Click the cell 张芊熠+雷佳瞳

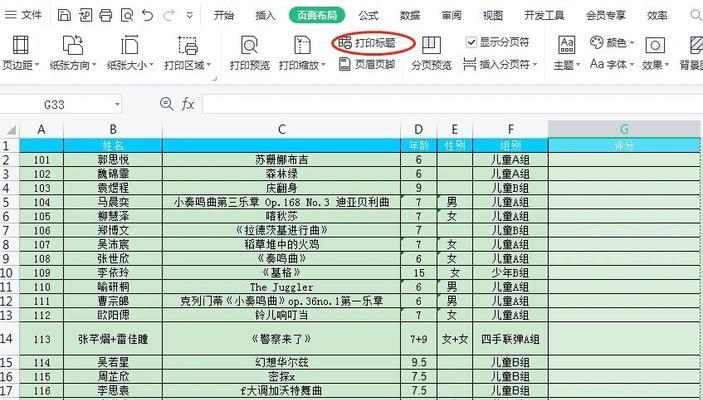pyautogui.click(x=113, y=339)
